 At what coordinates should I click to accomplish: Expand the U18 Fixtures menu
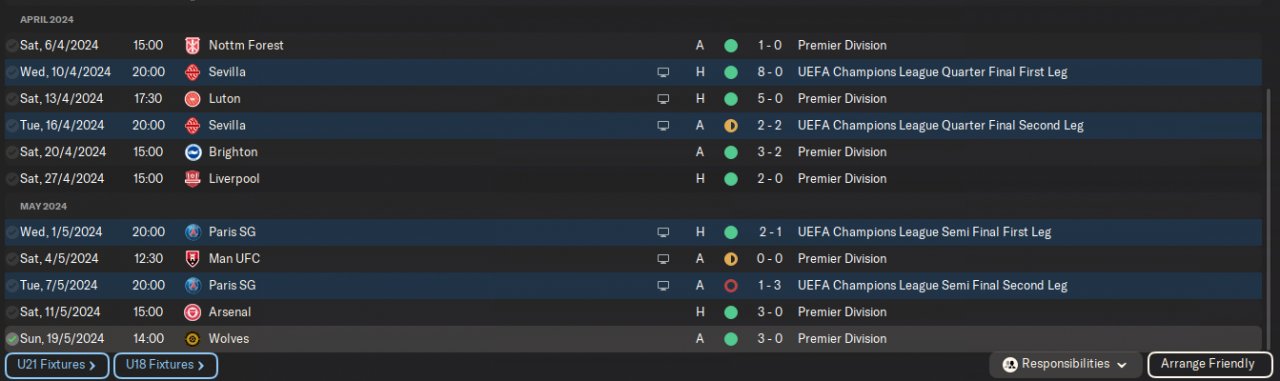(x=165, y=365)
